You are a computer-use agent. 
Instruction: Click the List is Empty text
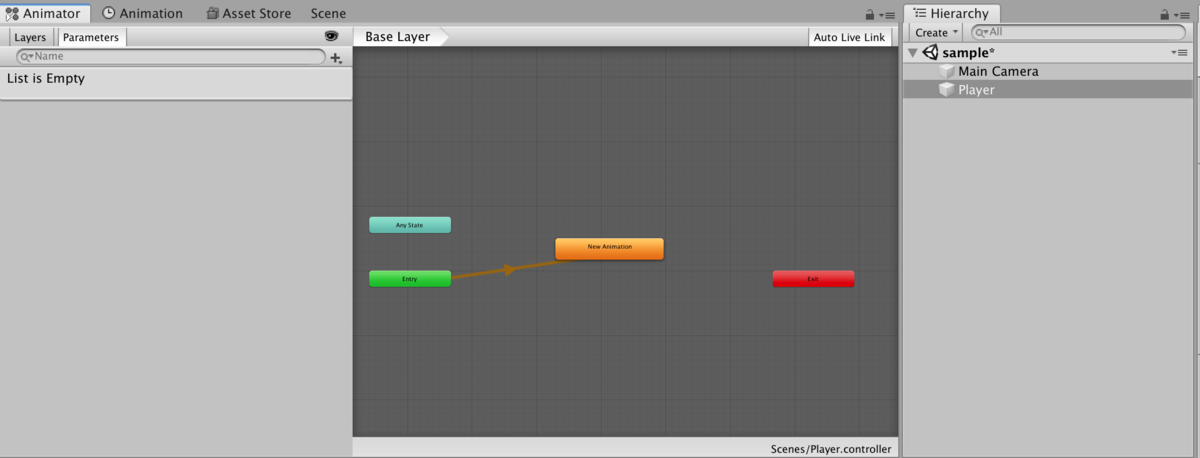[46, 78]
